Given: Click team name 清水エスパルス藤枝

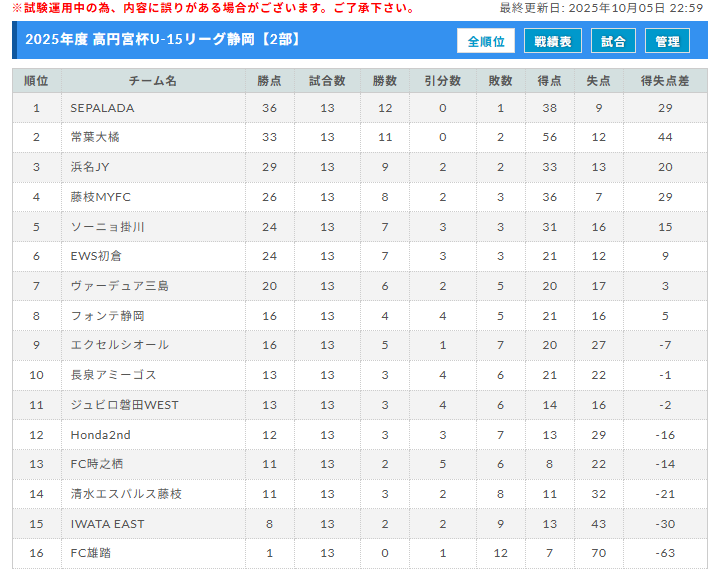Looking at the screenshot, I should tap(126, 494).
